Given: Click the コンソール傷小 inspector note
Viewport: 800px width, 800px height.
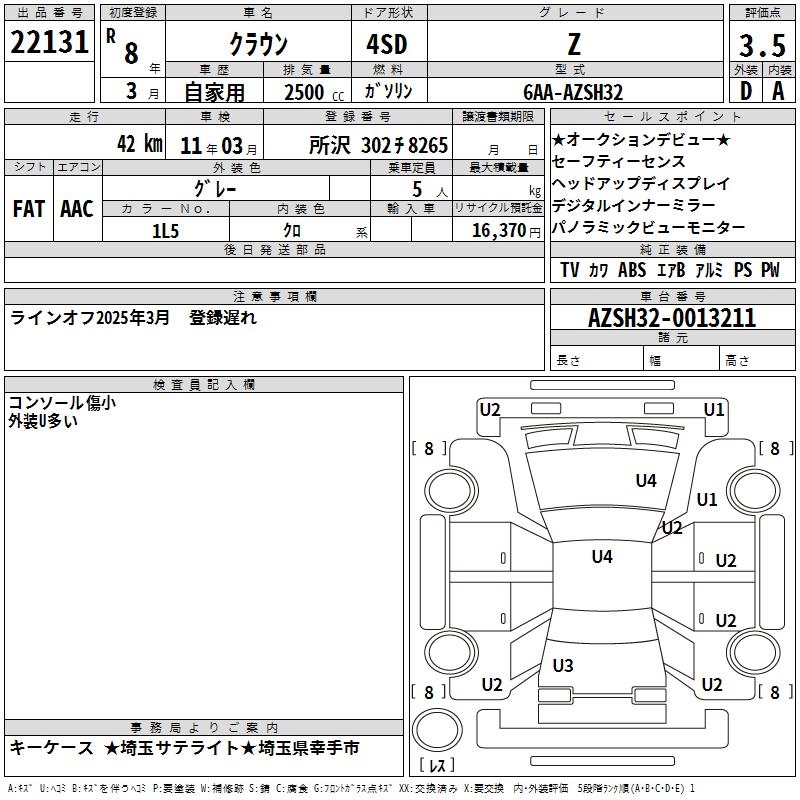Looking at the screenshot, I should coord(62,403).
